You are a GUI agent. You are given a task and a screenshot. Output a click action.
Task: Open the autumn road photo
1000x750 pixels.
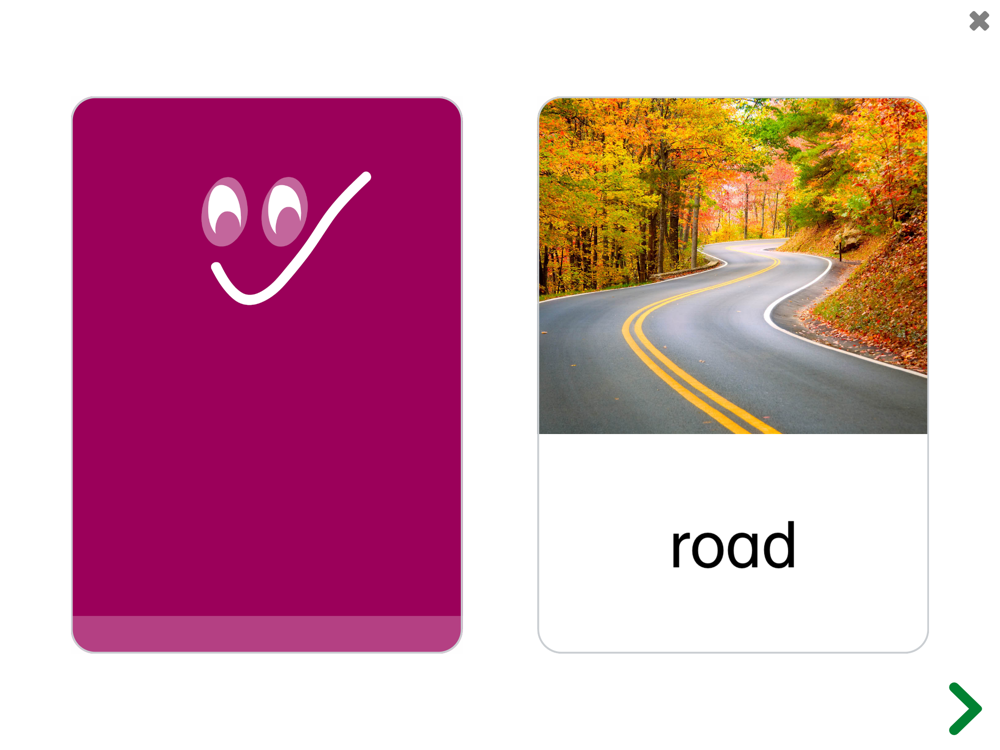click(733, 266)
